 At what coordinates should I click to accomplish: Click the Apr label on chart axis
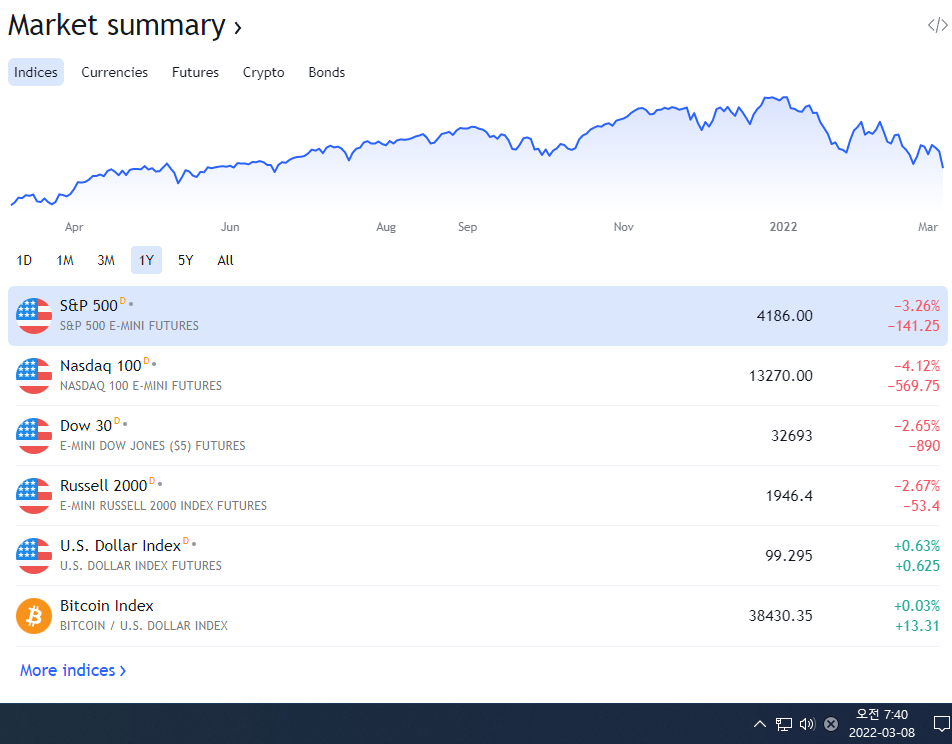[74, 227]
